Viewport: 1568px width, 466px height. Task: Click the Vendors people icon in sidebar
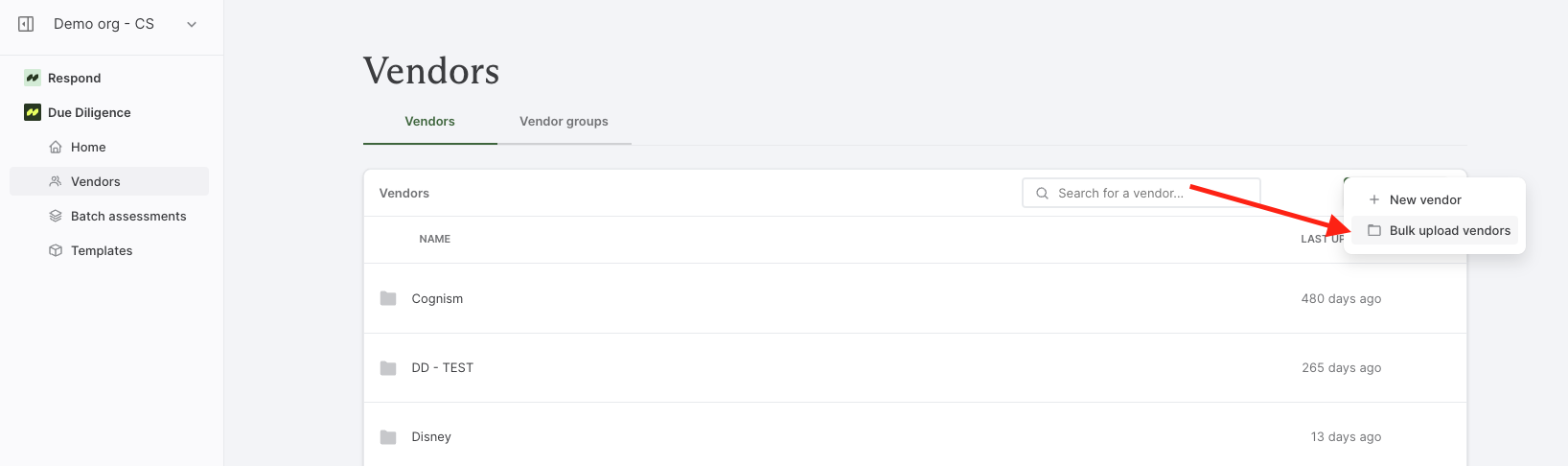(56, 181)
